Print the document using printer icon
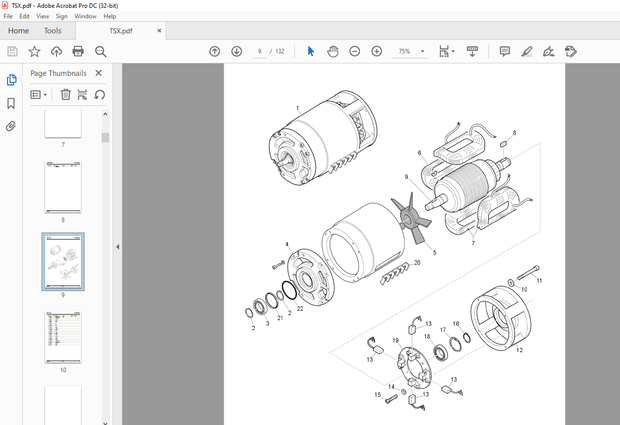This screenshot has width=620, height=425. [x=78, y=51]
